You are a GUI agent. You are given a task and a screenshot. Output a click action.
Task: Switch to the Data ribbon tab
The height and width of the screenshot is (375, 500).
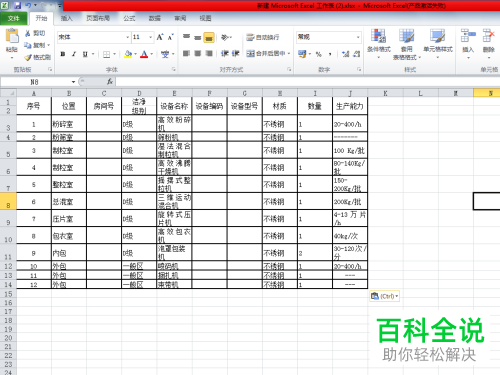(x=155, y=18)
